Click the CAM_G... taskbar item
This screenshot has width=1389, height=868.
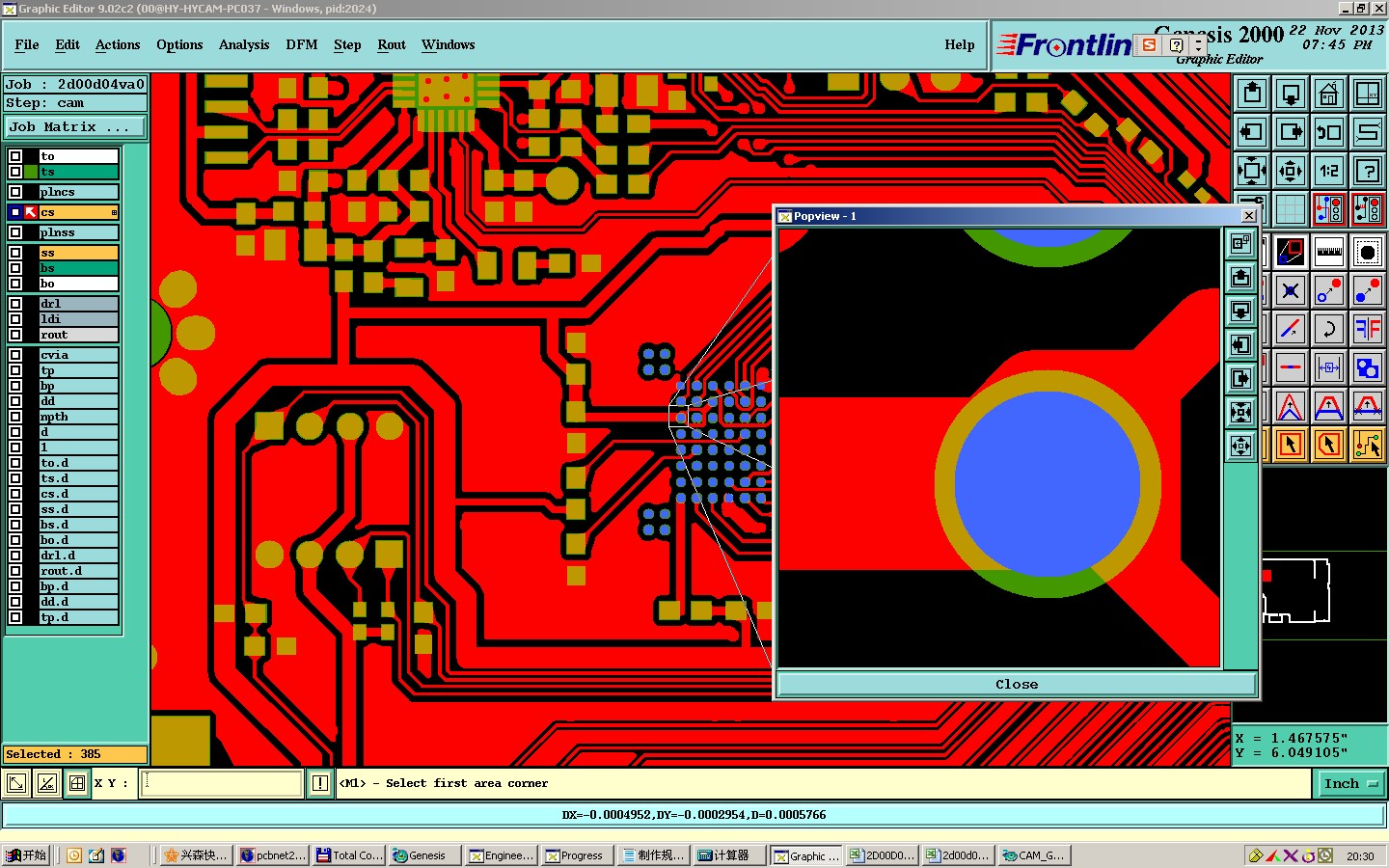1035,855
